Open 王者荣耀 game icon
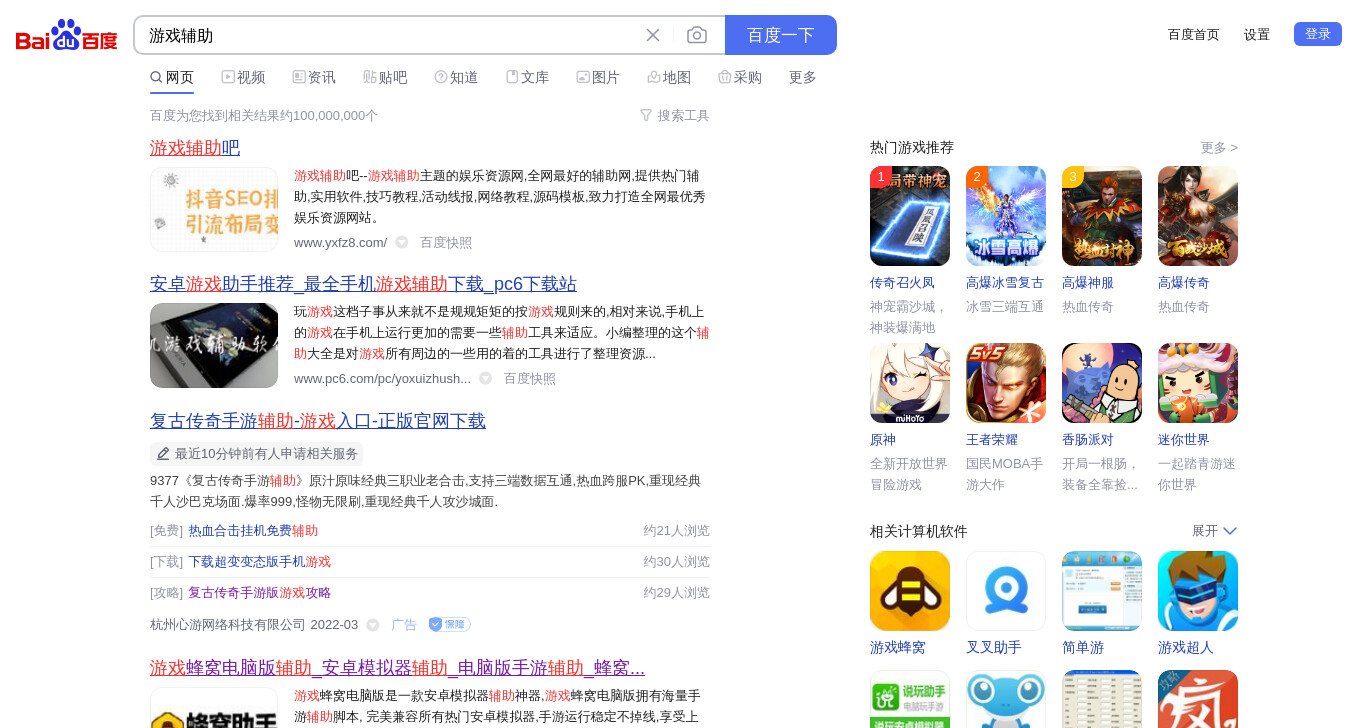 (x=1006, y=383)
